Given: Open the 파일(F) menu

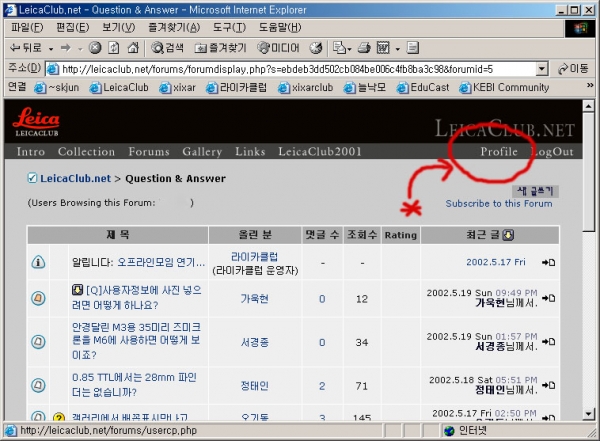Looking at the screenshot, I should [27, 27].
